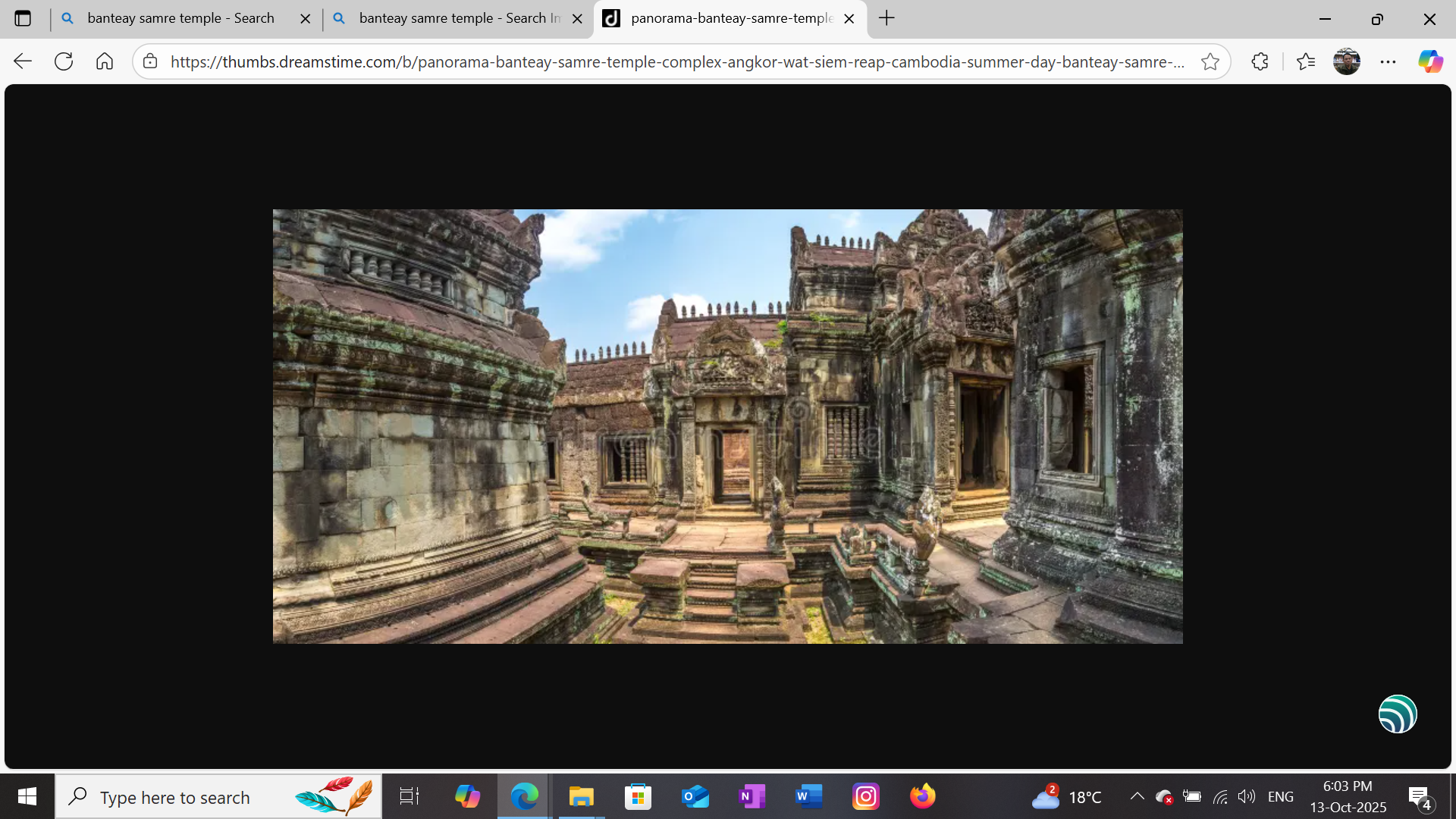1456x819 pixels.
Task: Switch to first banteay samre Search tab
Action: pos(180,18)
